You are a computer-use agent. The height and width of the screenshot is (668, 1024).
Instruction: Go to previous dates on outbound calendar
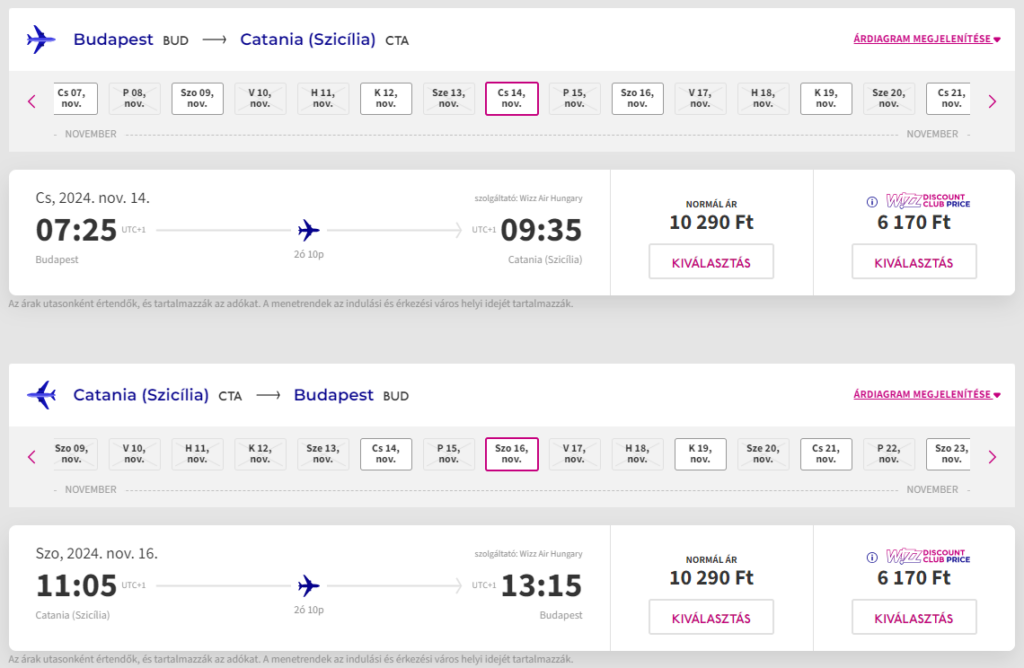(32, 101)
